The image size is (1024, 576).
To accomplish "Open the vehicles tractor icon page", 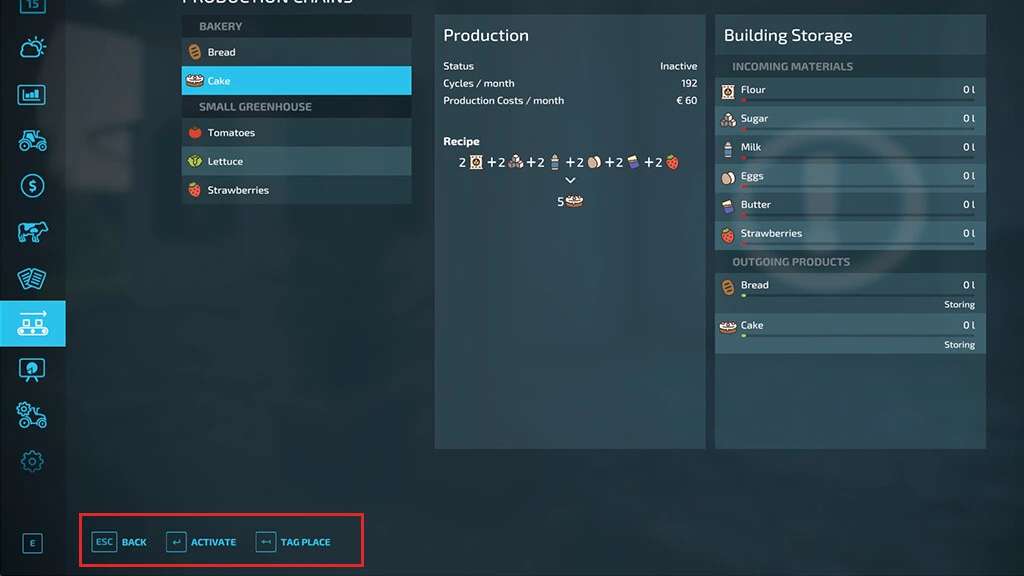I will (32, 140).
